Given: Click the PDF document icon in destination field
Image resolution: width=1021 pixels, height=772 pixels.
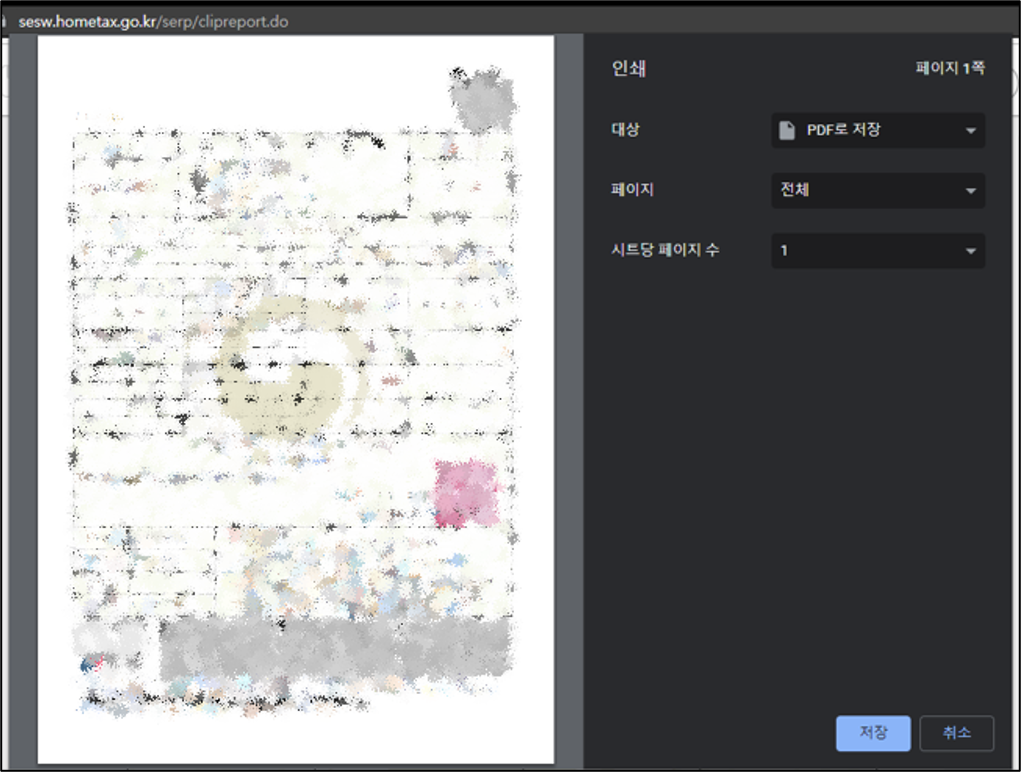Looking at the screenshot, I should click(x=787, y=130).
